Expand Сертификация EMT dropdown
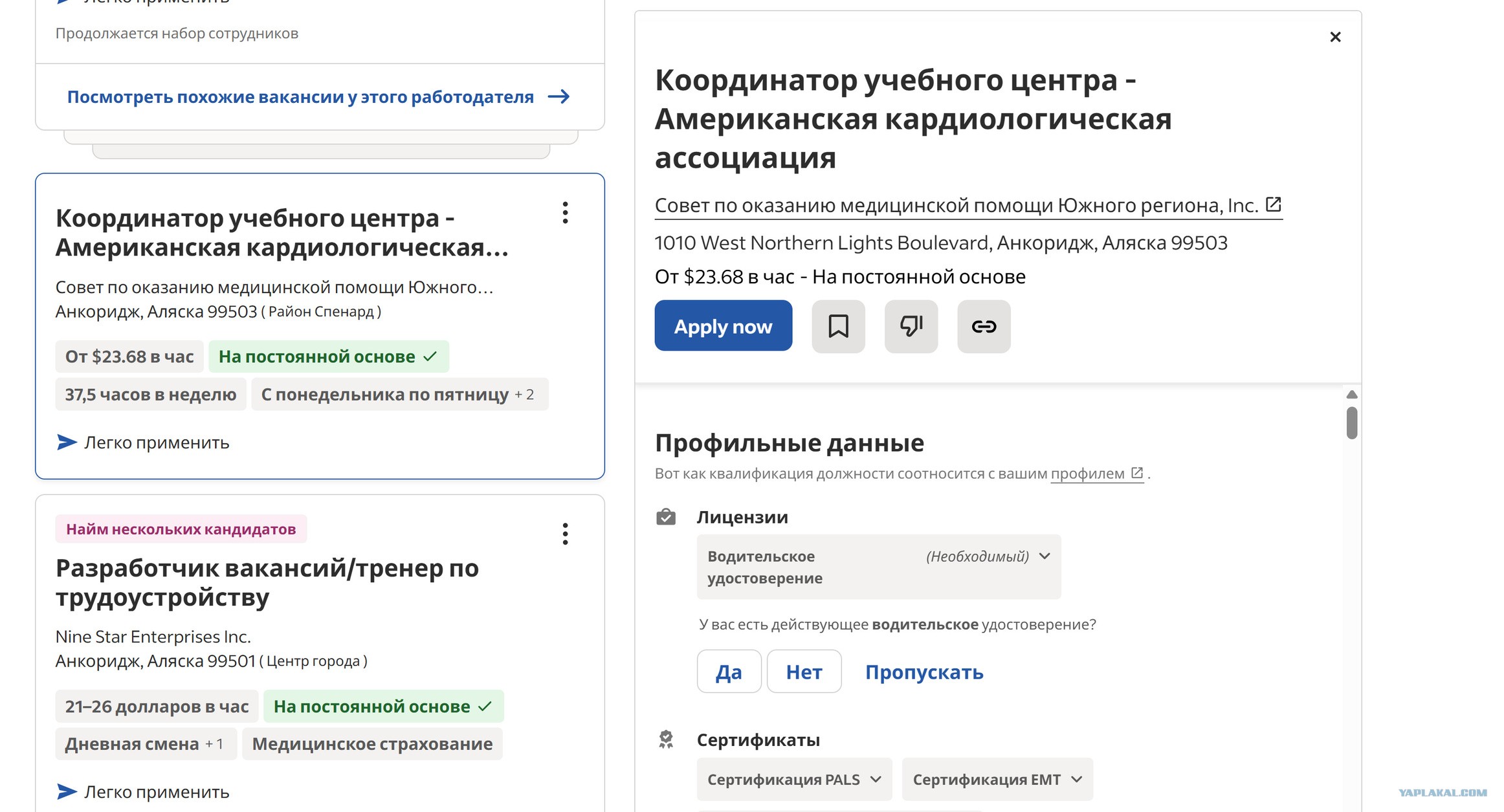The width and height of the screenshot is (1504, 812). click(997, 779)
